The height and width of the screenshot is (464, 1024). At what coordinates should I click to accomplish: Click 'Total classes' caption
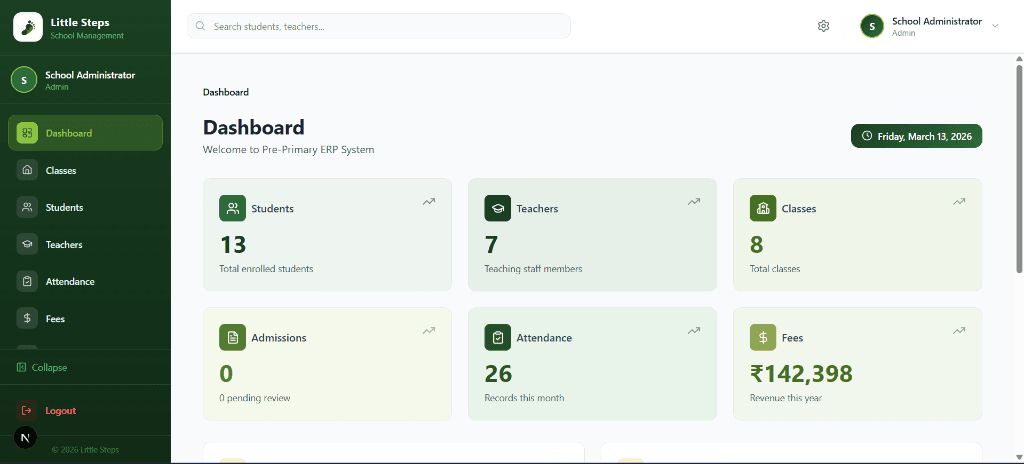775,269
